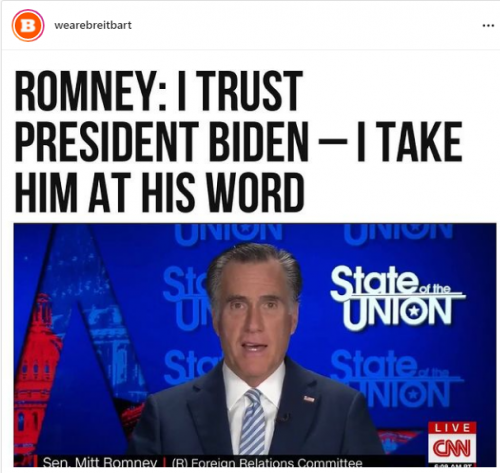The image size is (500, 473).
Task: Click the Foreign Relations Committee caption text
Action: 267,462
